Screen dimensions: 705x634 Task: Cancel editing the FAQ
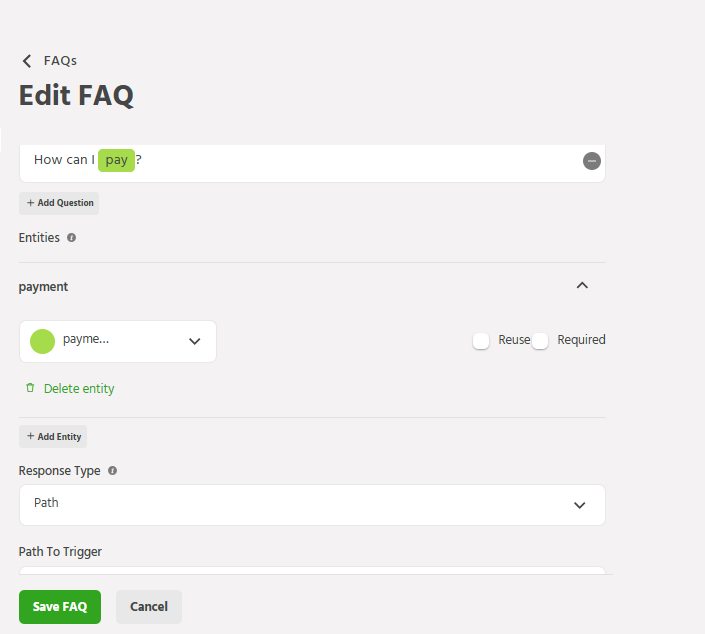[x=149, y=606]
